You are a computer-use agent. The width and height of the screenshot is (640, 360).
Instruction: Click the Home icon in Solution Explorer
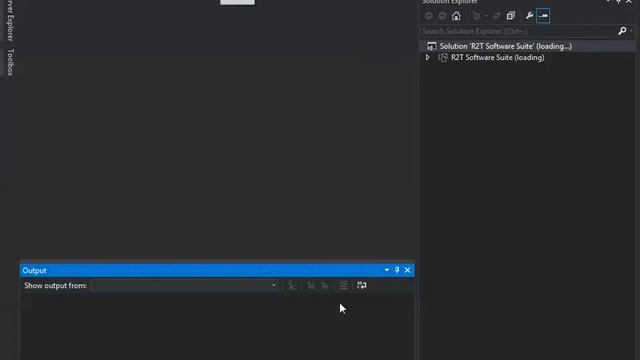456,16
